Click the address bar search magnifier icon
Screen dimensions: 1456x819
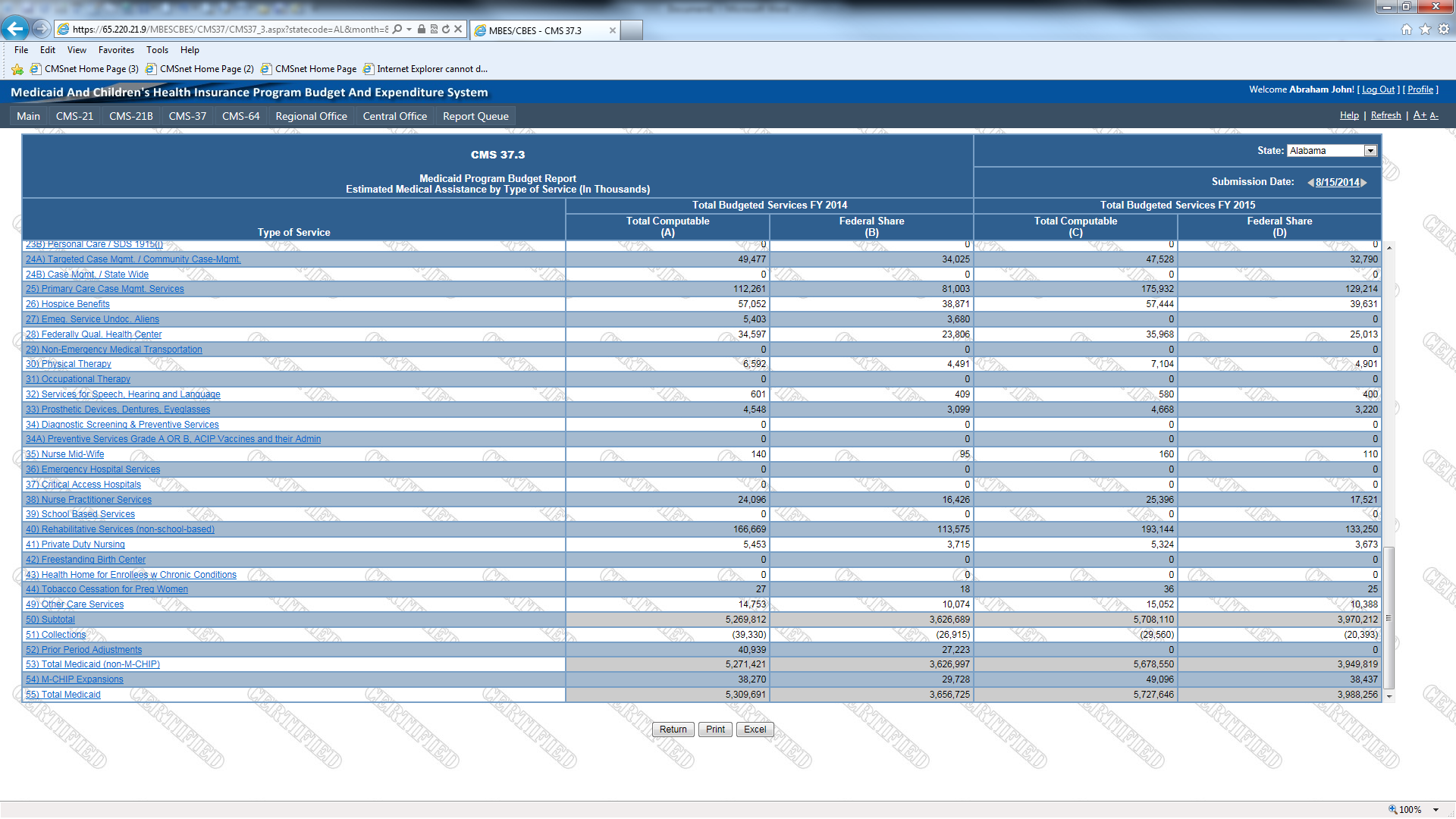pos(397,30)
